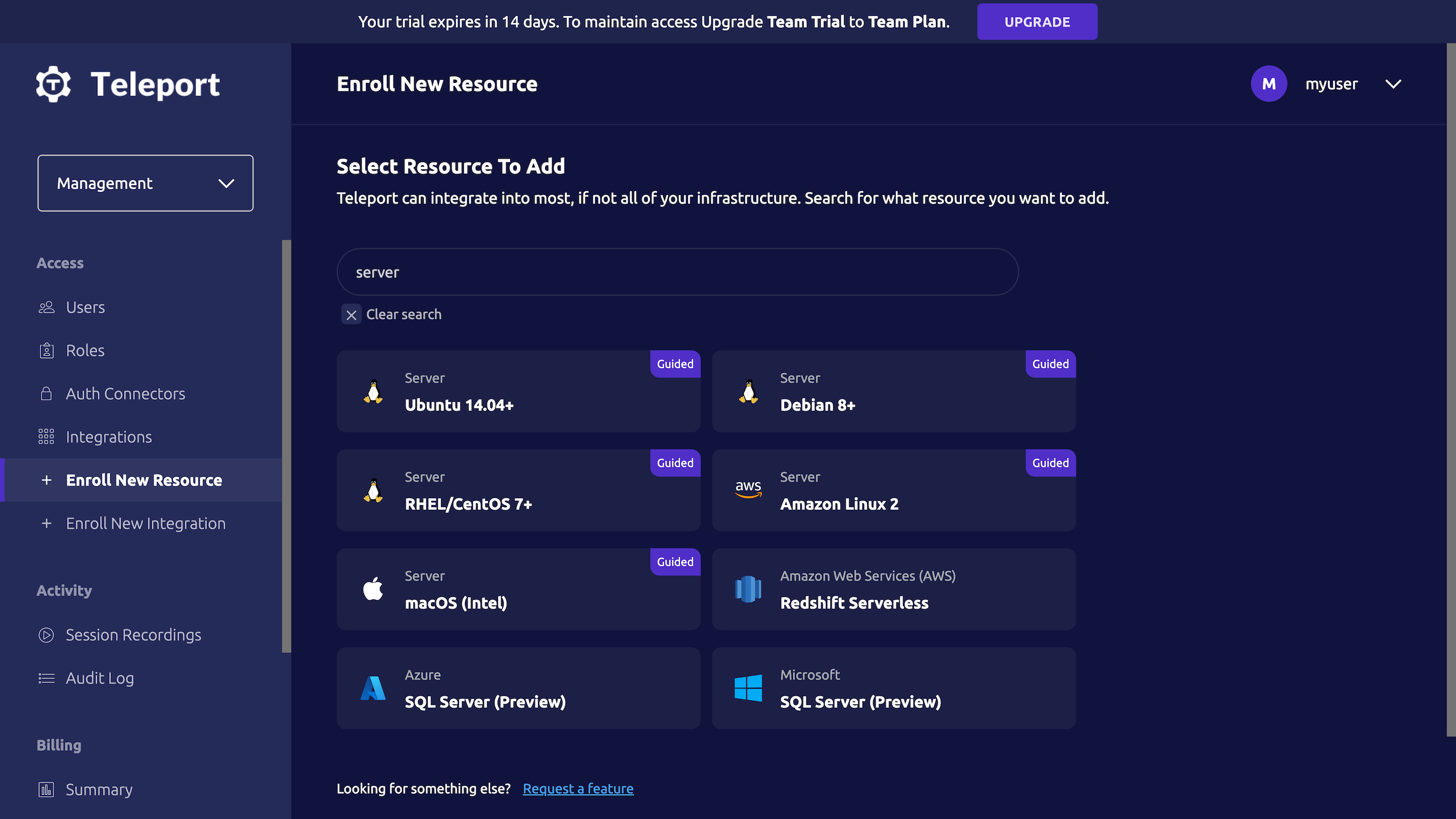Viewport: 1456px width, 819px height.
Task: Select Users under Access section
Action: click(x=85, y=306)
